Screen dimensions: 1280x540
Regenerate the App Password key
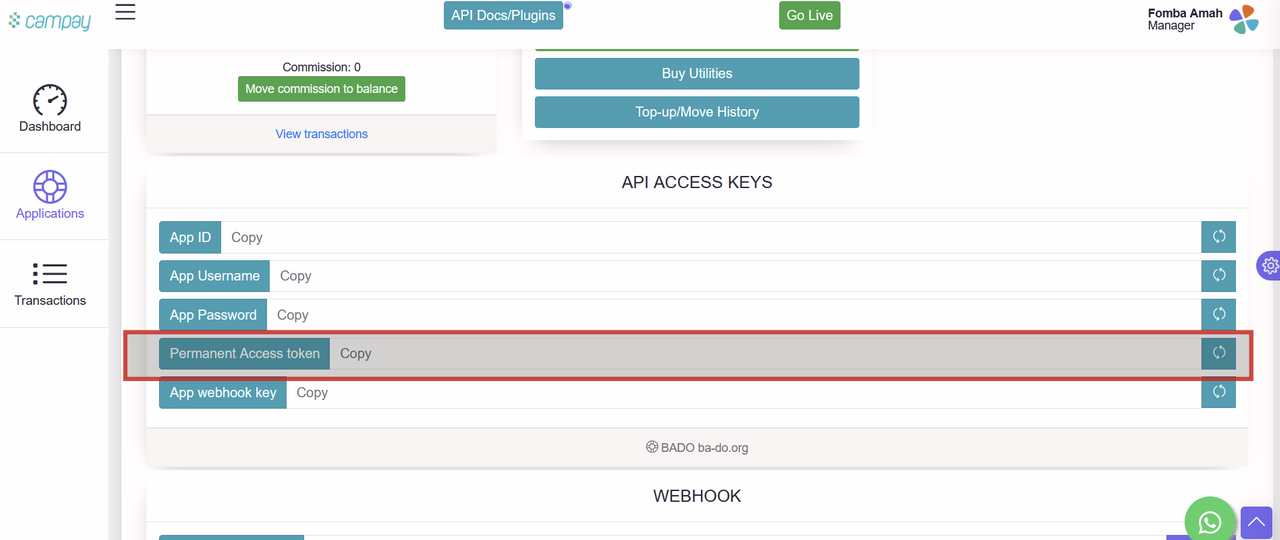click(1218, 315)
